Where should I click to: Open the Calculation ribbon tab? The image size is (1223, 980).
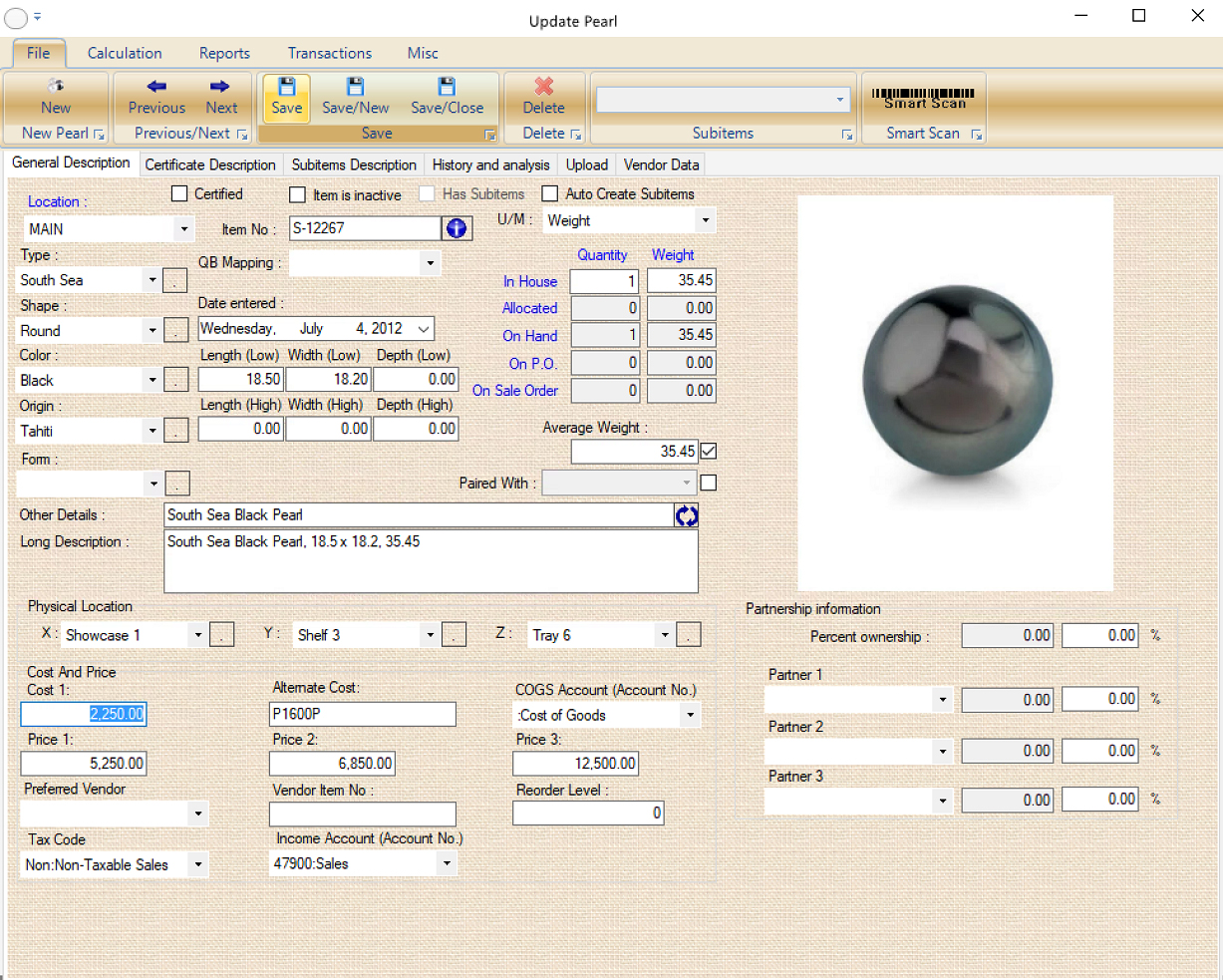(125, 53)
